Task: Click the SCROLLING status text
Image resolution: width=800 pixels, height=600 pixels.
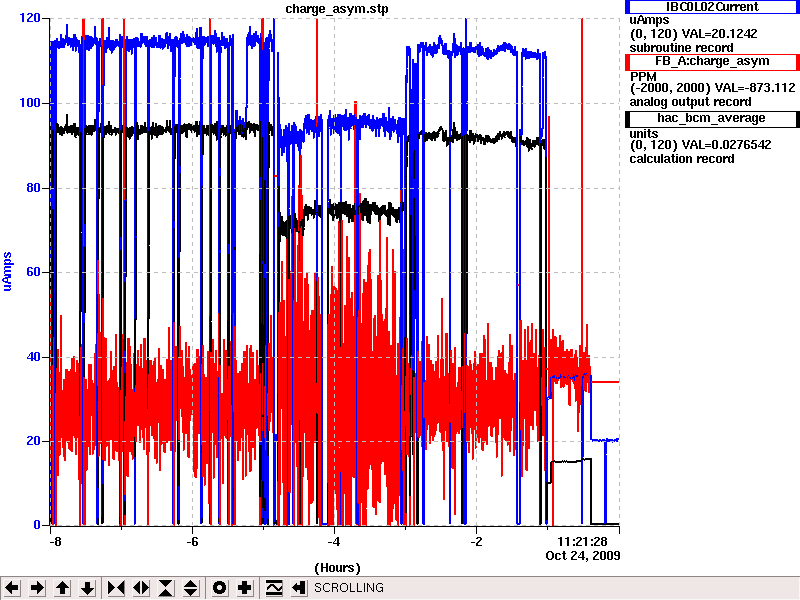Action: click(x=348, y=588)
